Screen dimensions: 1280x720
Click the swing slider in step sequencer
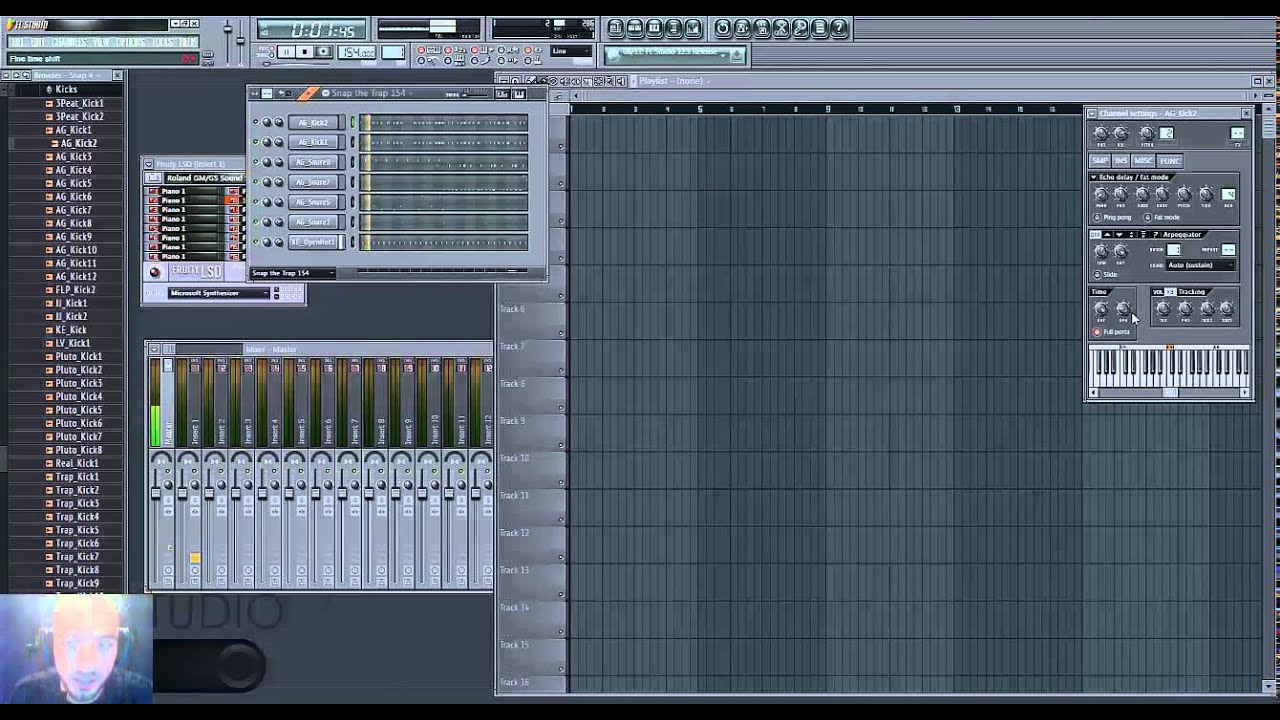(x=478, y=93)
